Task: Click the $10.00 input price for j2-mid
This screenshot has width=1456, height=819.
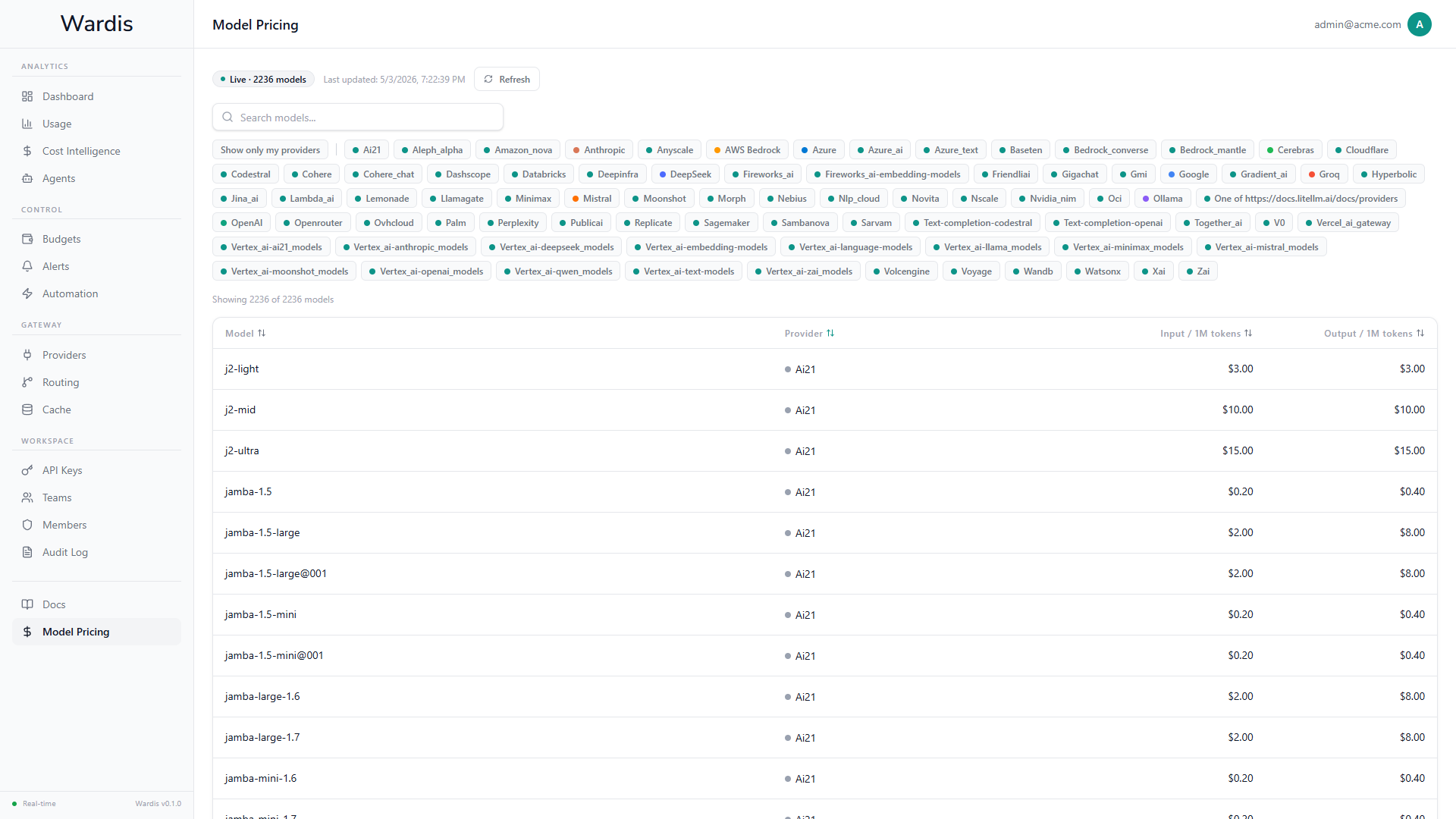Action: pyautogui.click(x=1238, y=409)
